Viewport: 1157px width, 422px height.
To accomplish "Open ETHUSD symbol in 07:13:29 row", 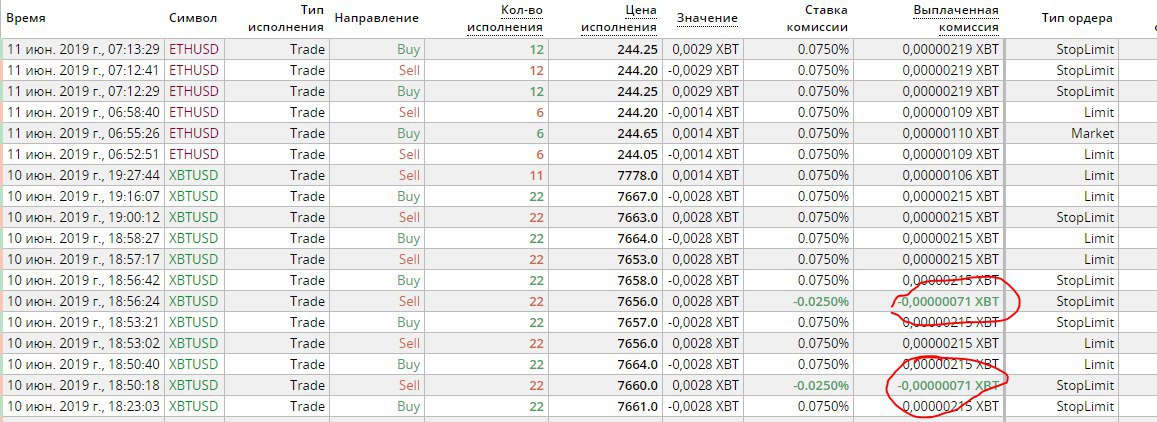I will point(194,49).
